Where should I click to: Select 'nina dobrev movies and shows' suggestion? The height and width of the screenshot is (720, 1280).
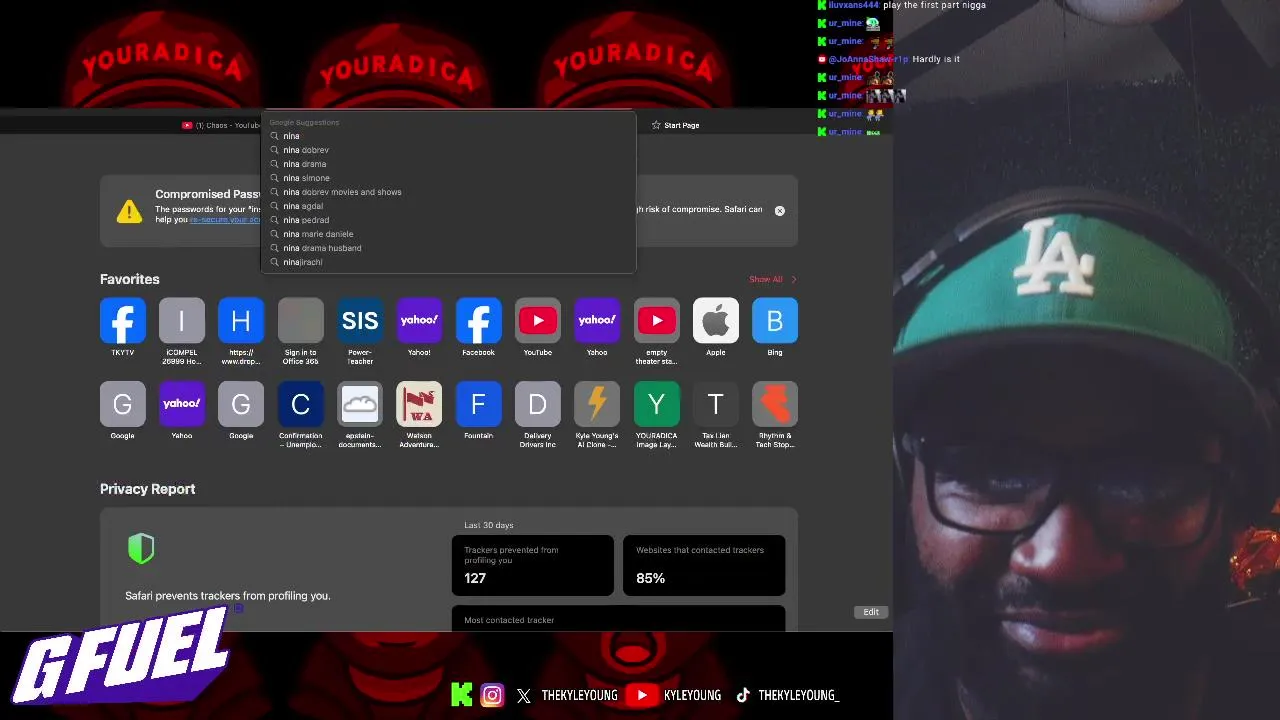448,192
